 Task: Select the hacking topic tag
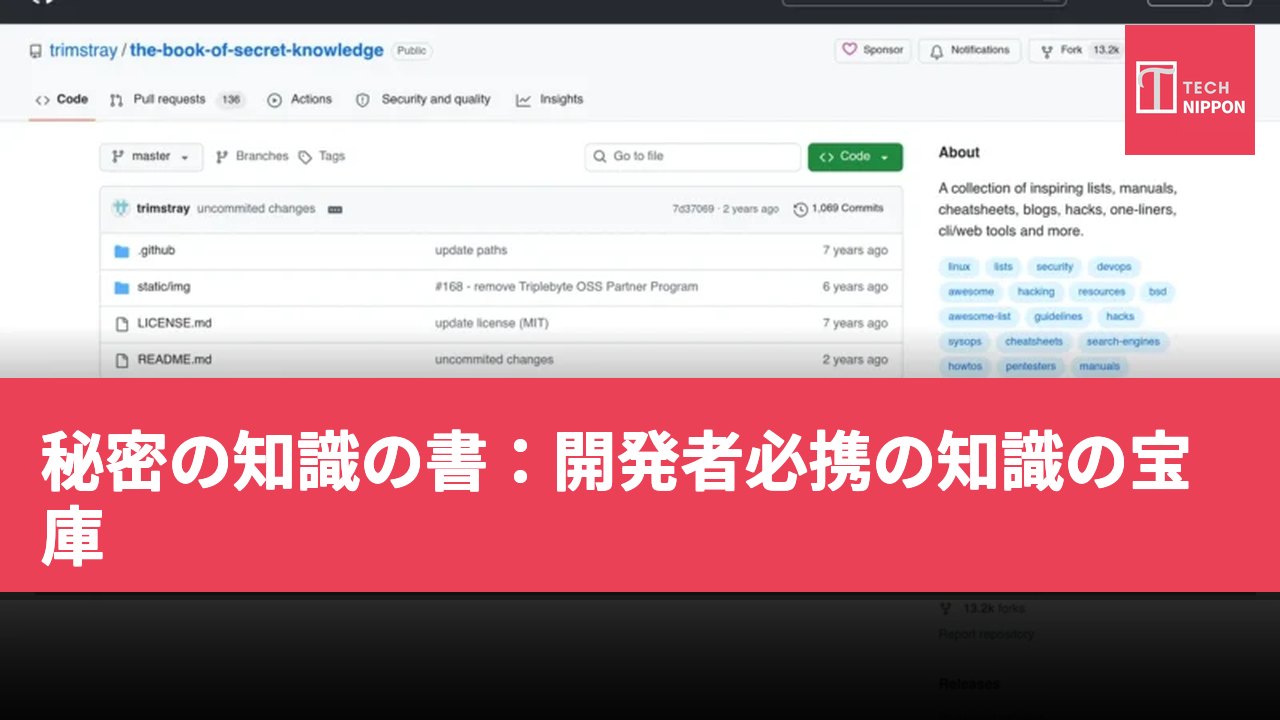pos(1036,292)
